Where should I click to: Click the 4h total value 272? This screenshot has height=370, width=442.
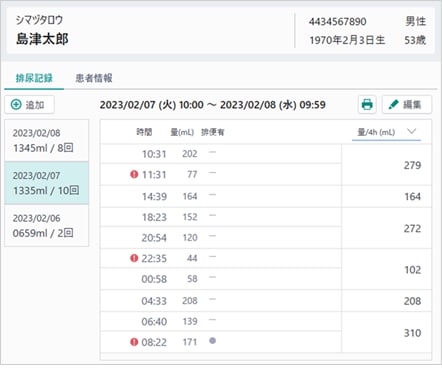(412, 228)
